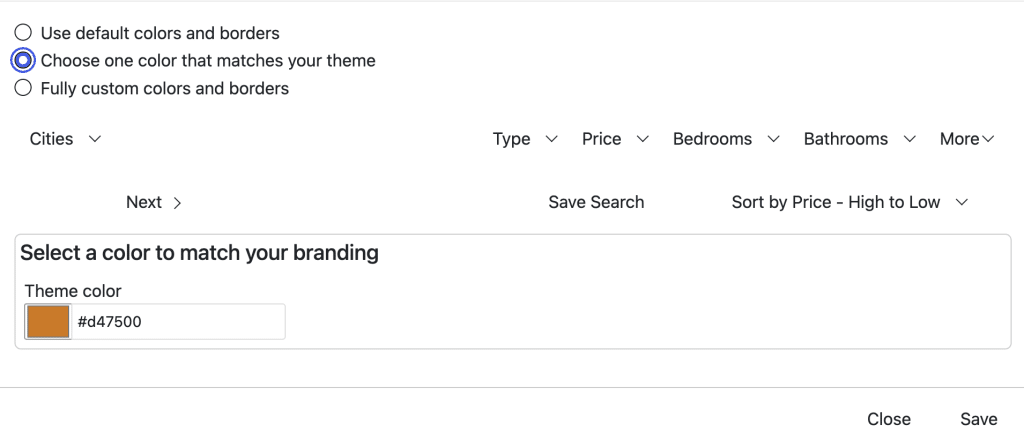Click the chevron icon beside Bathrooms
The height and width of the screenshot is (447, 1024).
click(x=909, y=139)
